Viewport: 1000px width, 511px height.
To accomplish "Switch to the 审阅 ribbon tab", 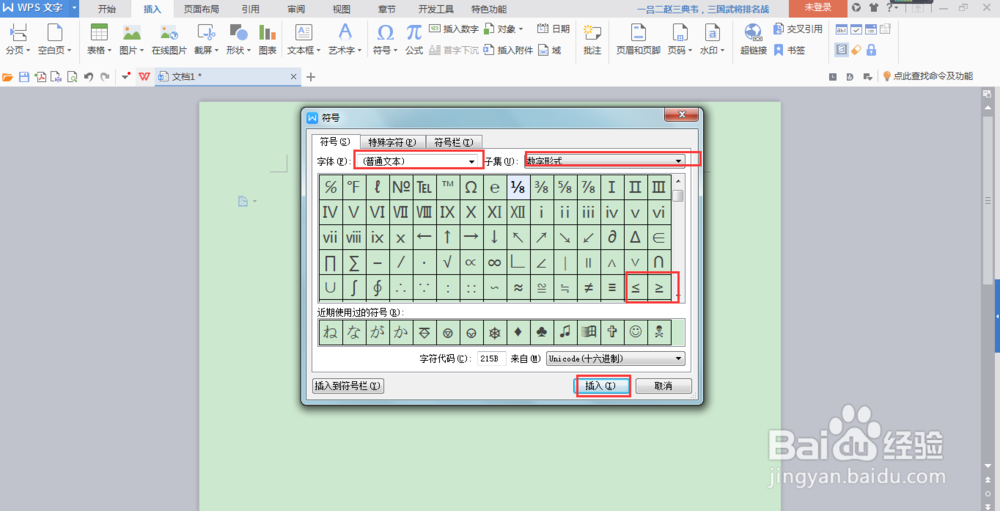I will pos(296,9).
